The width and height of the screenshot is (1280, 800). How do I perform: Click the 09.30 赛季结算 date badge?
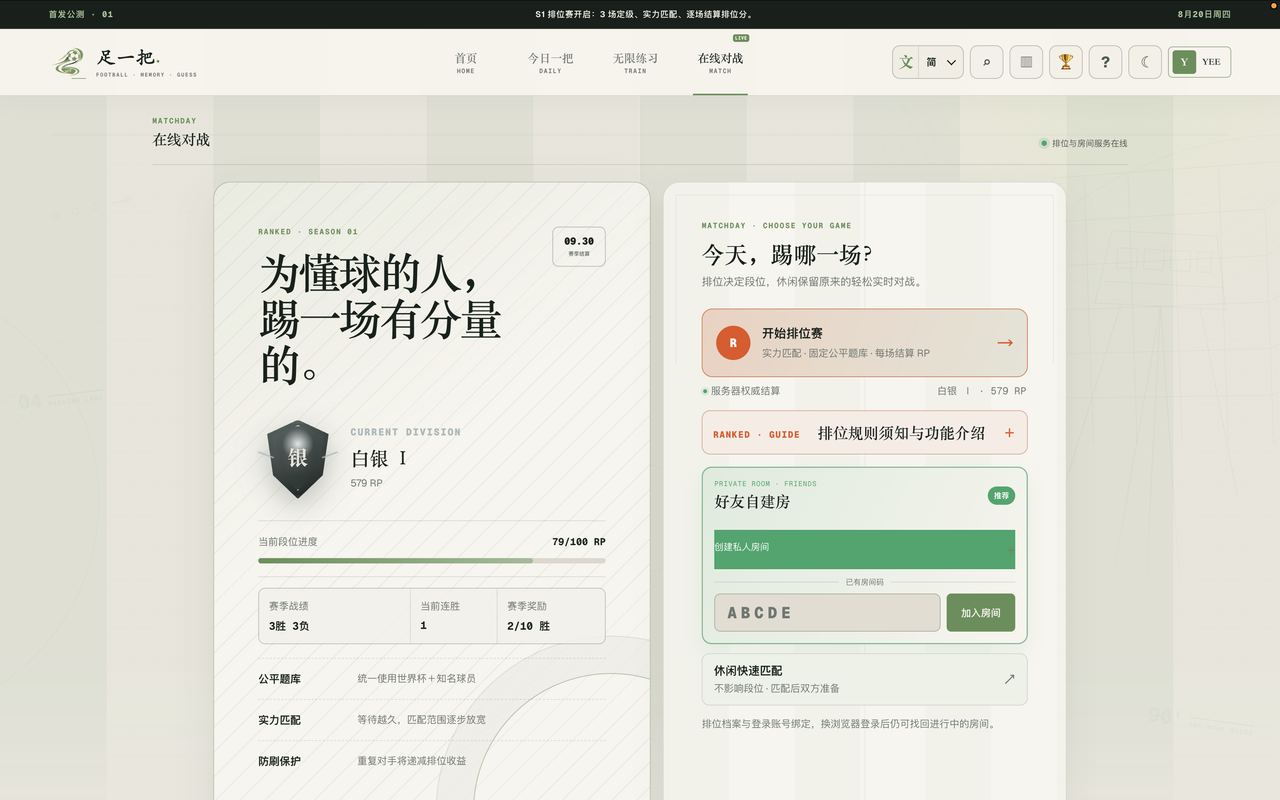click(x=579, y=246)
